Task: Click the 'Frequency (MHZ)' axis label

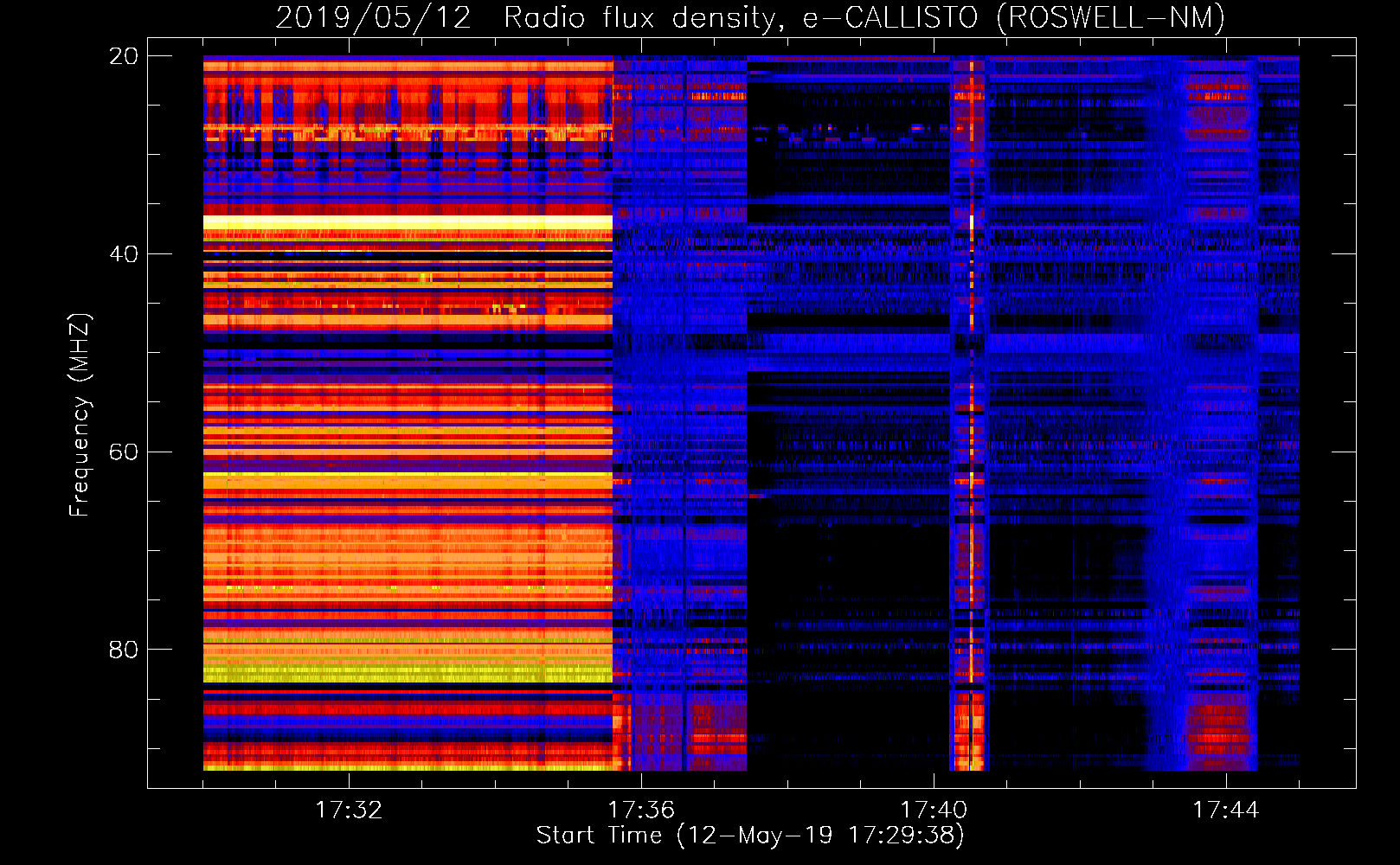Action: click(x=79, y=415)
